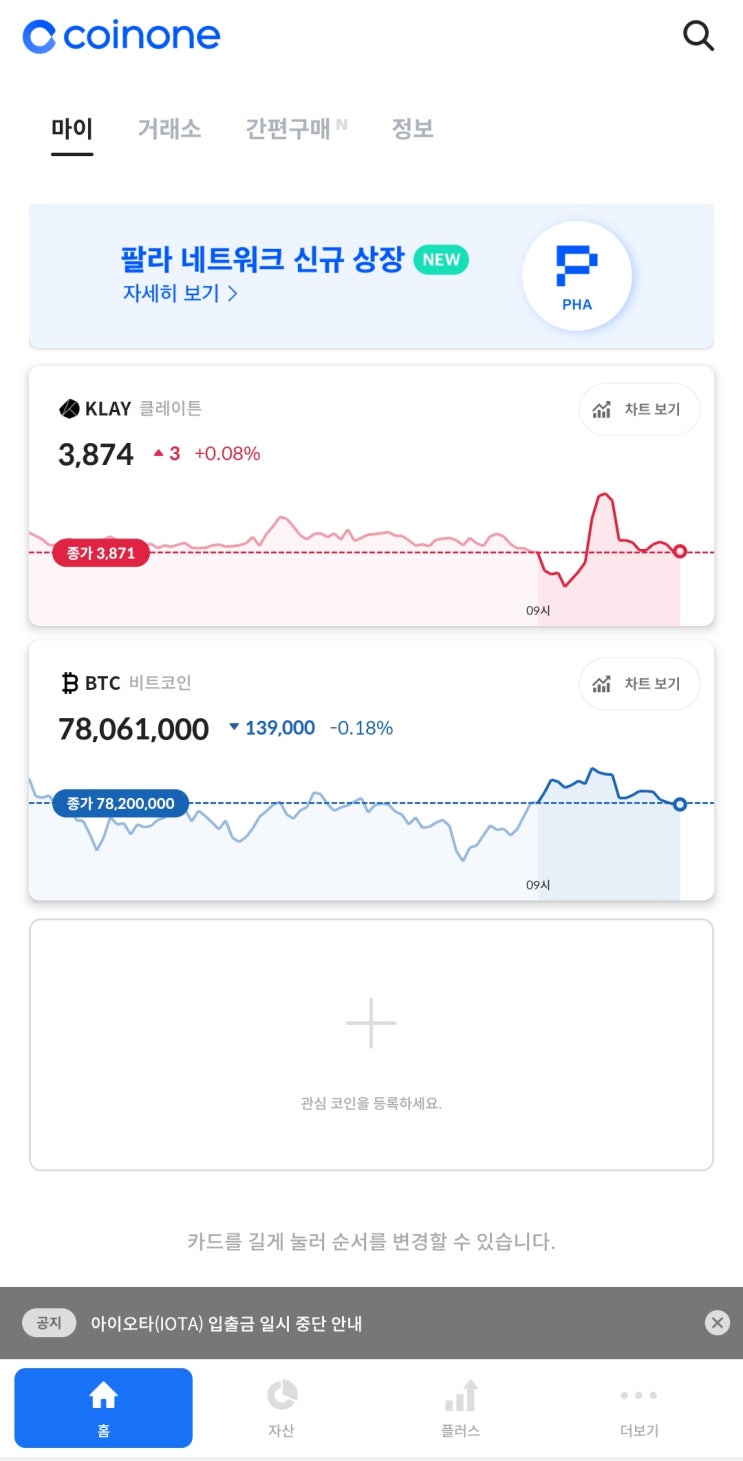Viewport: 743px width, 1461px height.
Task: Select the 정보 tab
Action: click(x=412, y=128)
